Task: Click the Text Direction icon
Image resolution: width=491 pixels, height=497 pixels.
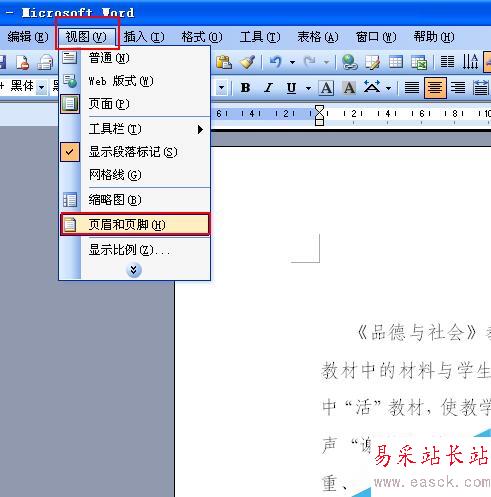Action: 470,62
